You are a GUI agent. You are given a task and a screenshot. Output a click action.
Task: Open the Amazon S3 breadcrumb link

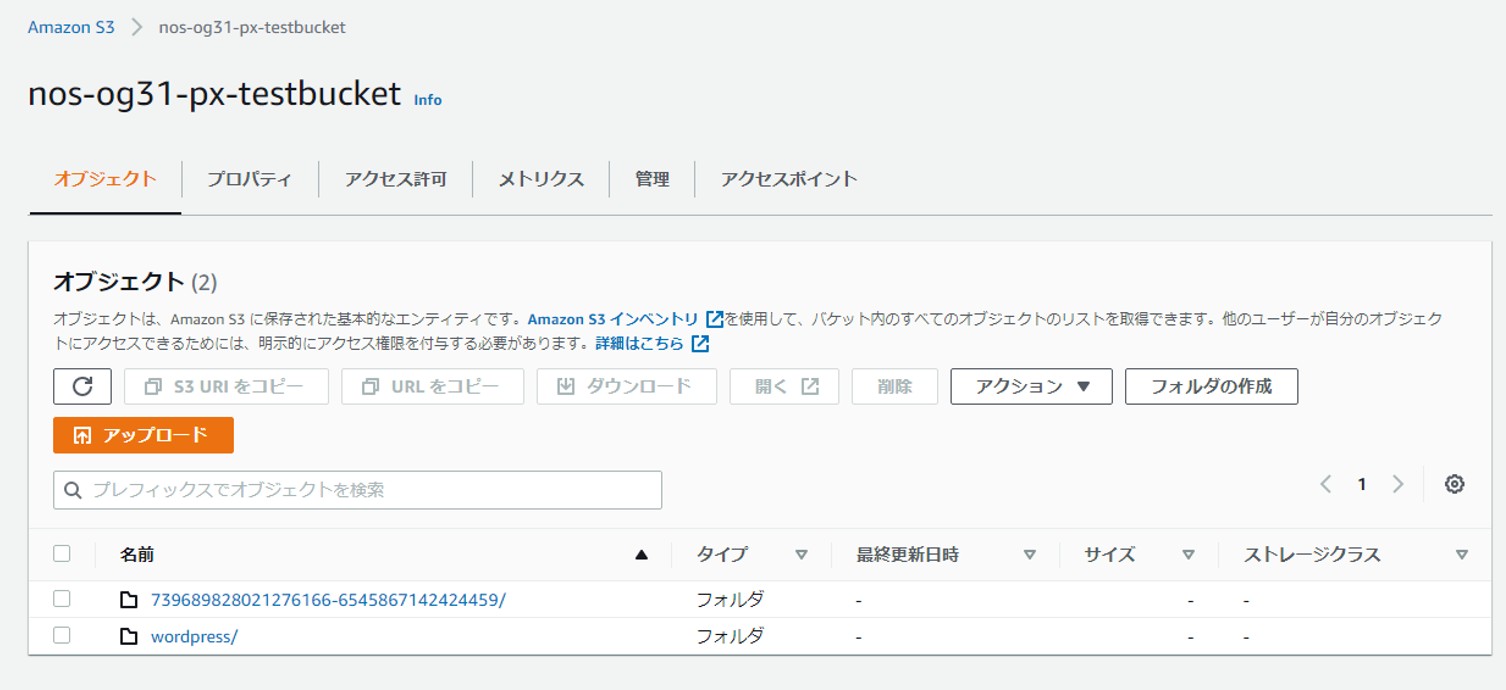tap(71, 27)
